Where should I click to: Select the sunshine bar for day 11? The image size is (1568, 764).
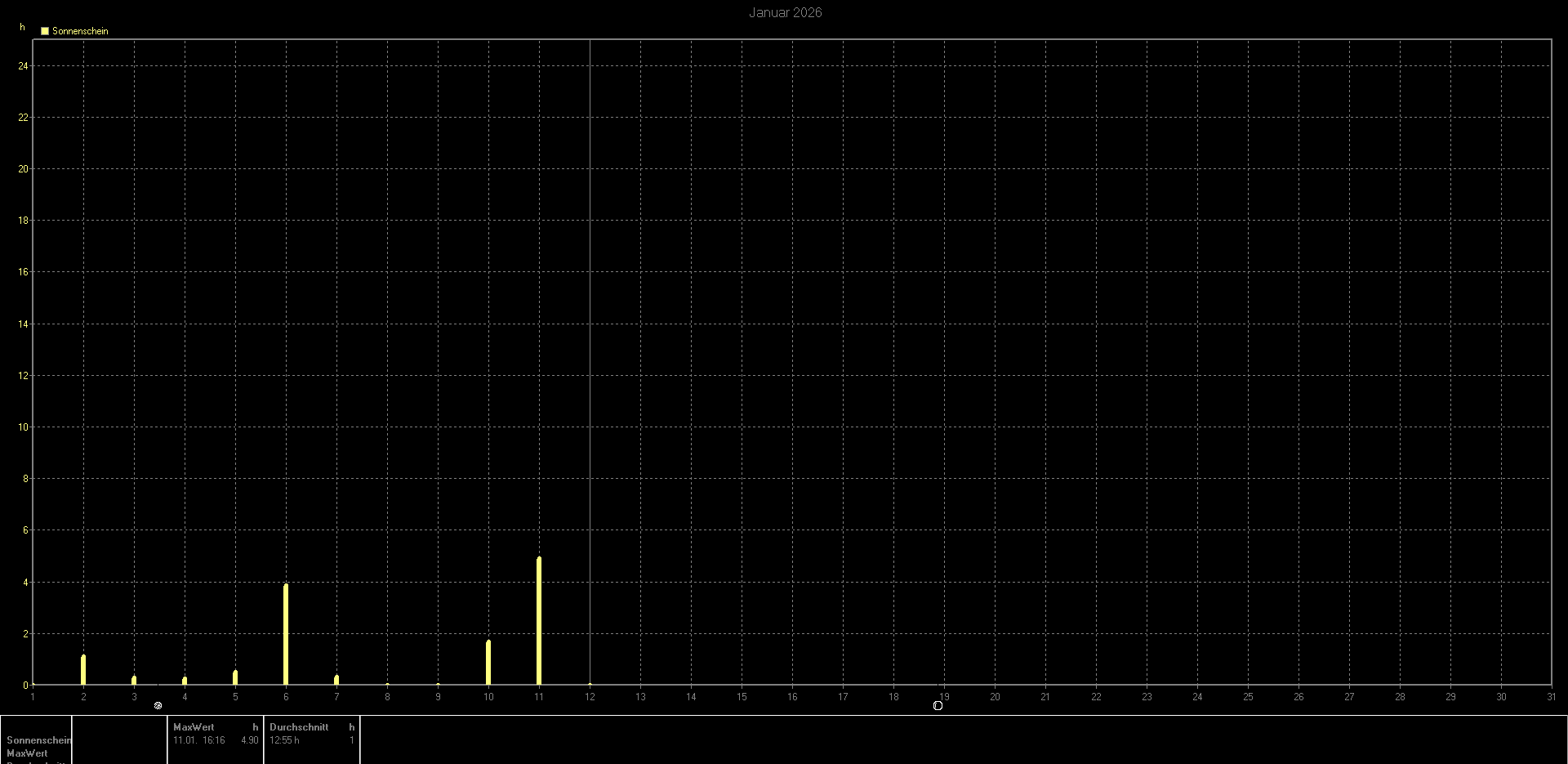pos(539,621)
